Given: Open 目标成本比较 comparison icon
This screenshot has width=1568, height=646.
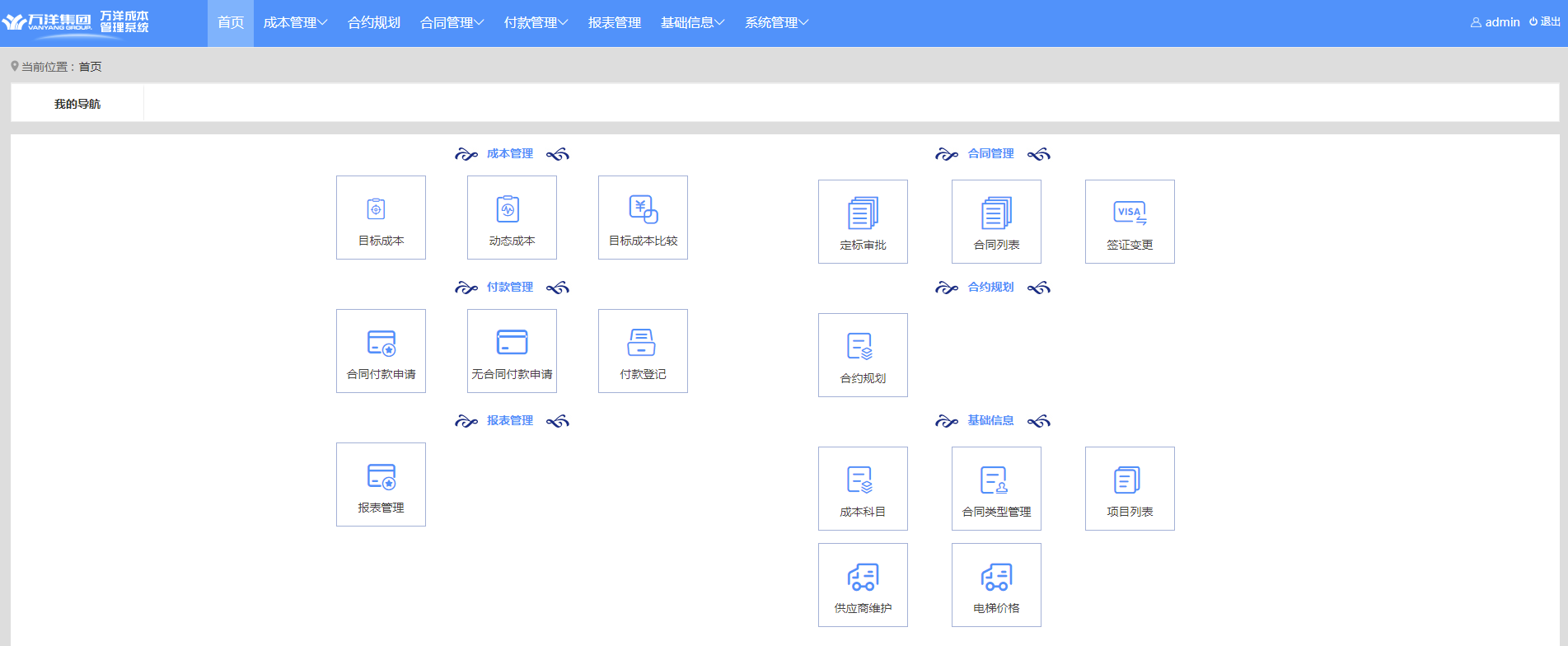Looking at the screenshot, I should click(x=643, y=209).
